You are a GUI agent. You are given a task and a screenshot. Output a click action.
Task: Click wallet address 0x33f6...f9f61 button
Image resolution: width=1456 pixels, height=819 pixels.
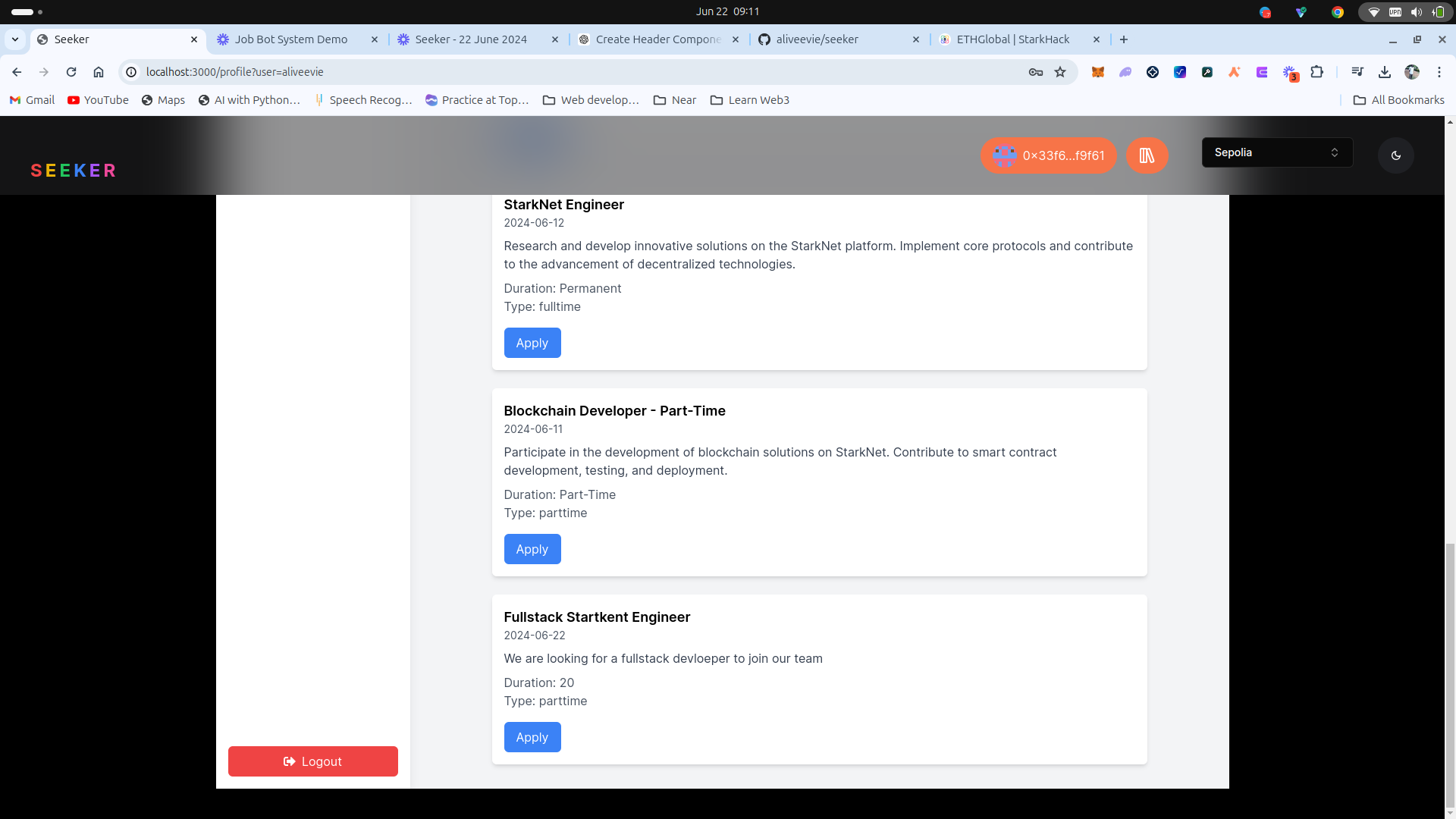pos(1048,155)
